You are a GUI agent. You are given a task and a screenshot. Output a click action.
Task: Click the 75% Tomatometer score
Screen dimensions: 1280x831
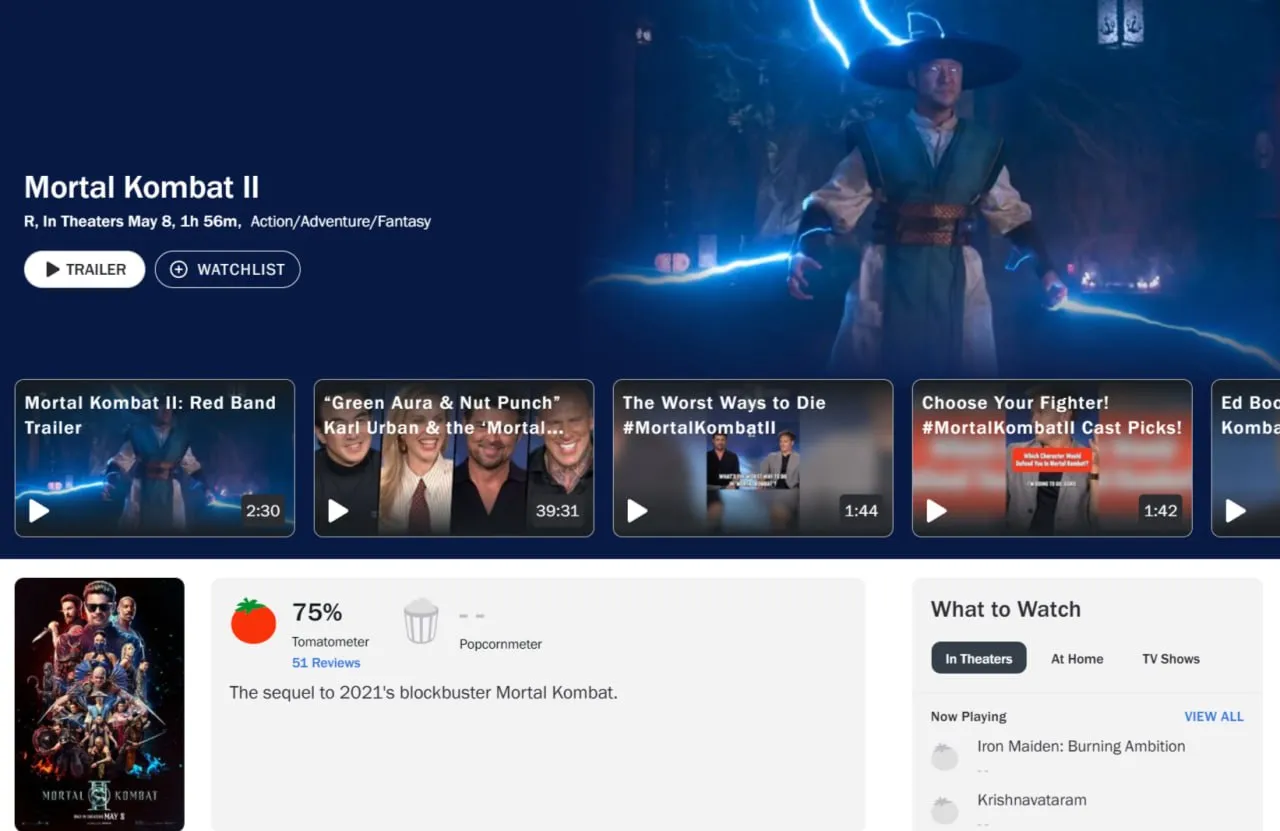point(317,612)
